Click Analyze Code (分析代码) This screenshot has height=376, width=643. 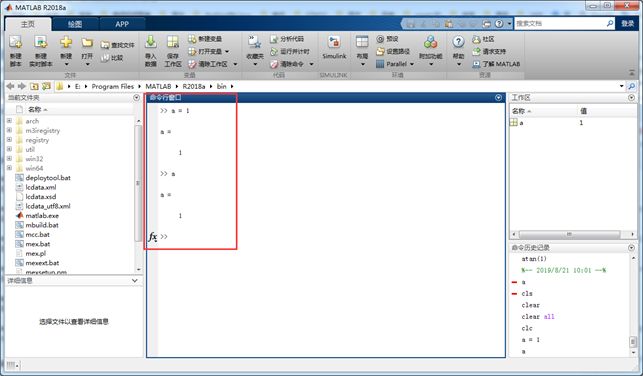tap(287, 39)
